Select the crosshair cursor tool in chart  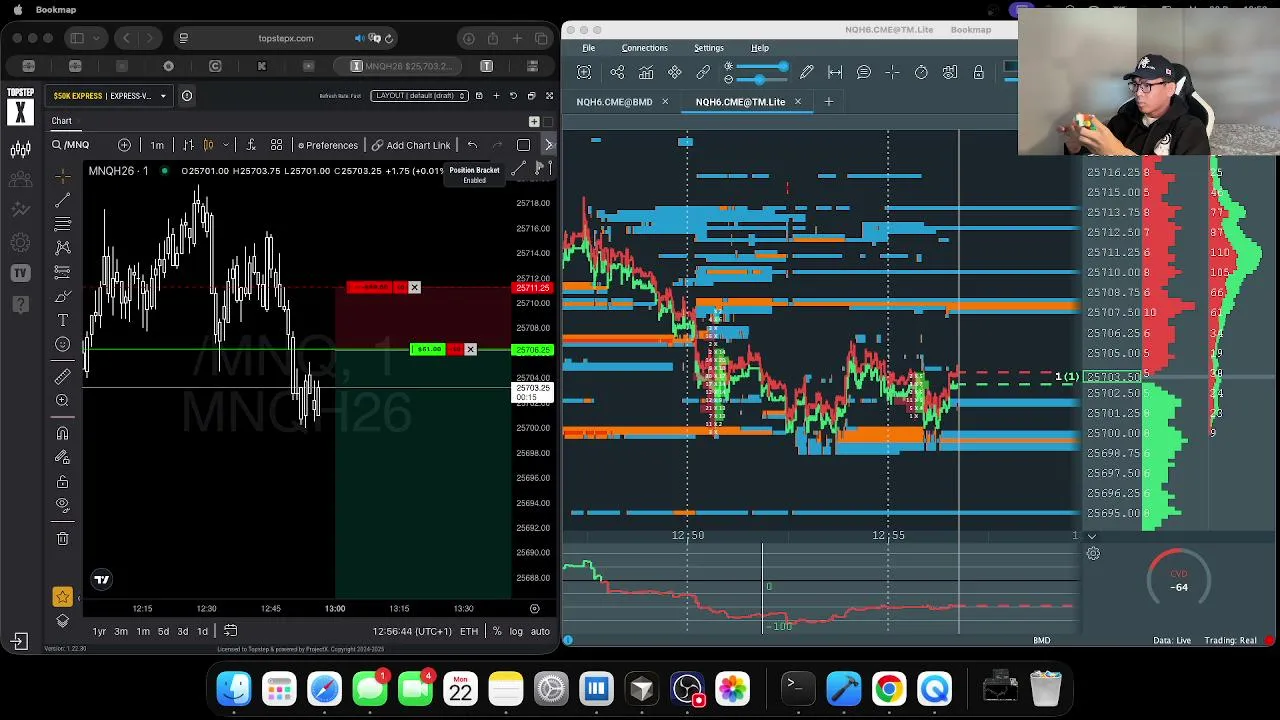(62, 176)
